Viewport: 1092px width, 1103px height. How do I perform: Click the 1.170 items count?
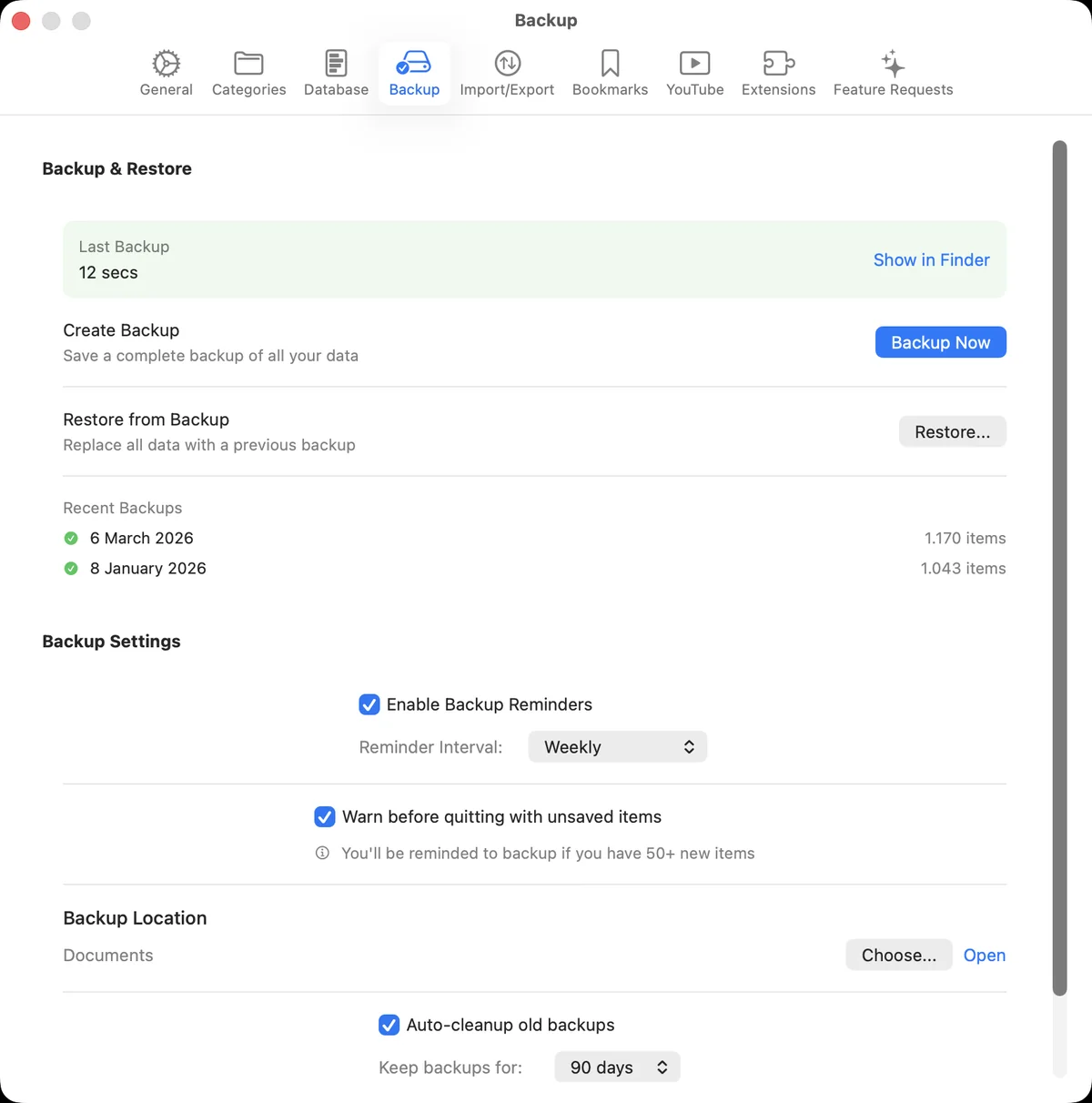(966, 539)
